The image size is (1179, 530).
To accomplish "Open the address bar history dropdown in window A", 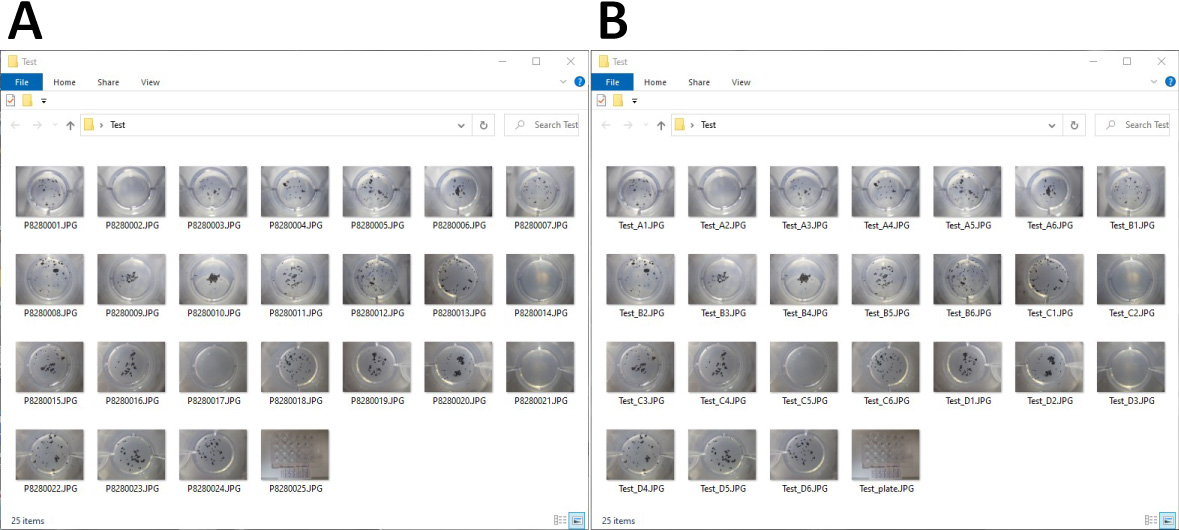I will (x=462, y=126).
